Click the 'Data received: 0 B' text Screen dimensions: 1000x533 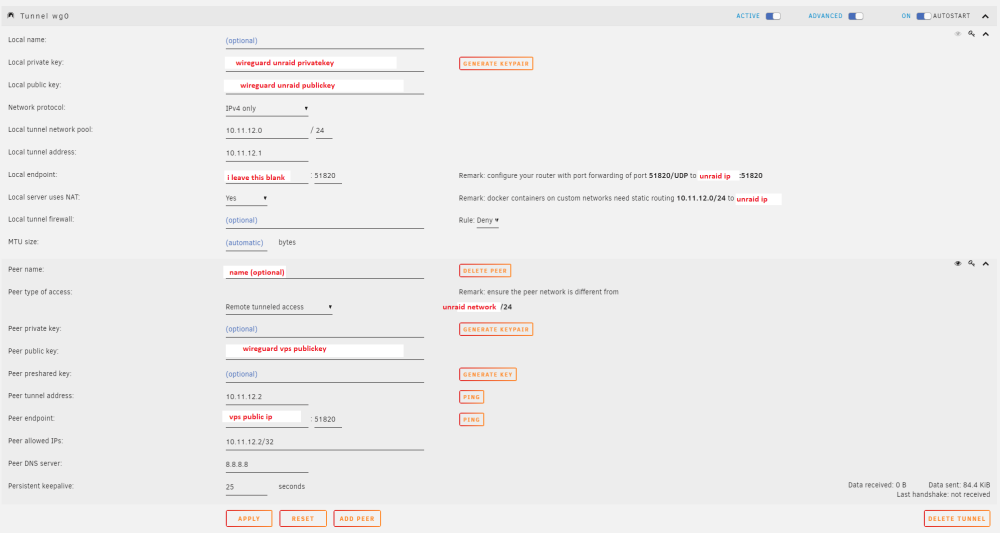(877, 485)
